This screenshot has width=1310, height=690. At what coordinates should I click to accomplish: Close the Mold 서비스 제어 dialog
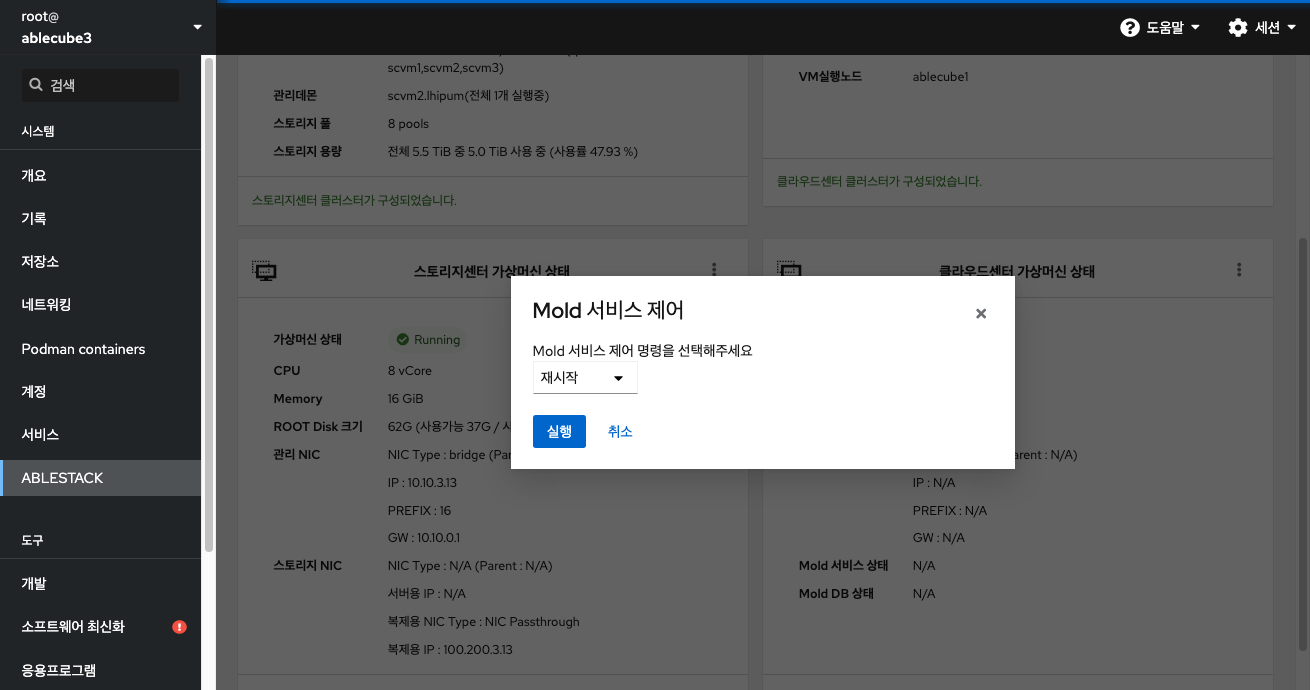(981, 314)
